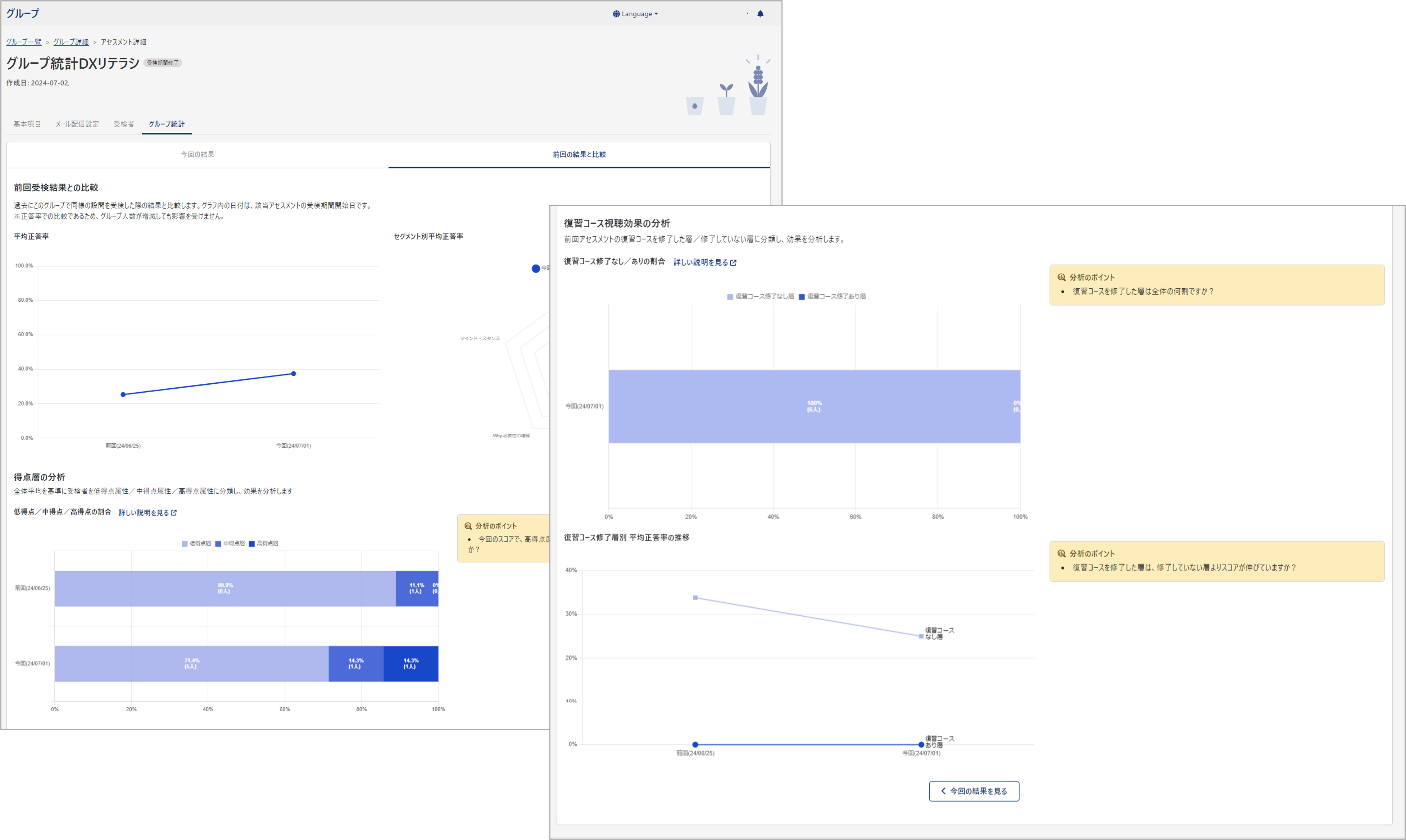Click the sprout plant pot icon
Viewport: 1406px width, 840px height.
tap(726, 99)
